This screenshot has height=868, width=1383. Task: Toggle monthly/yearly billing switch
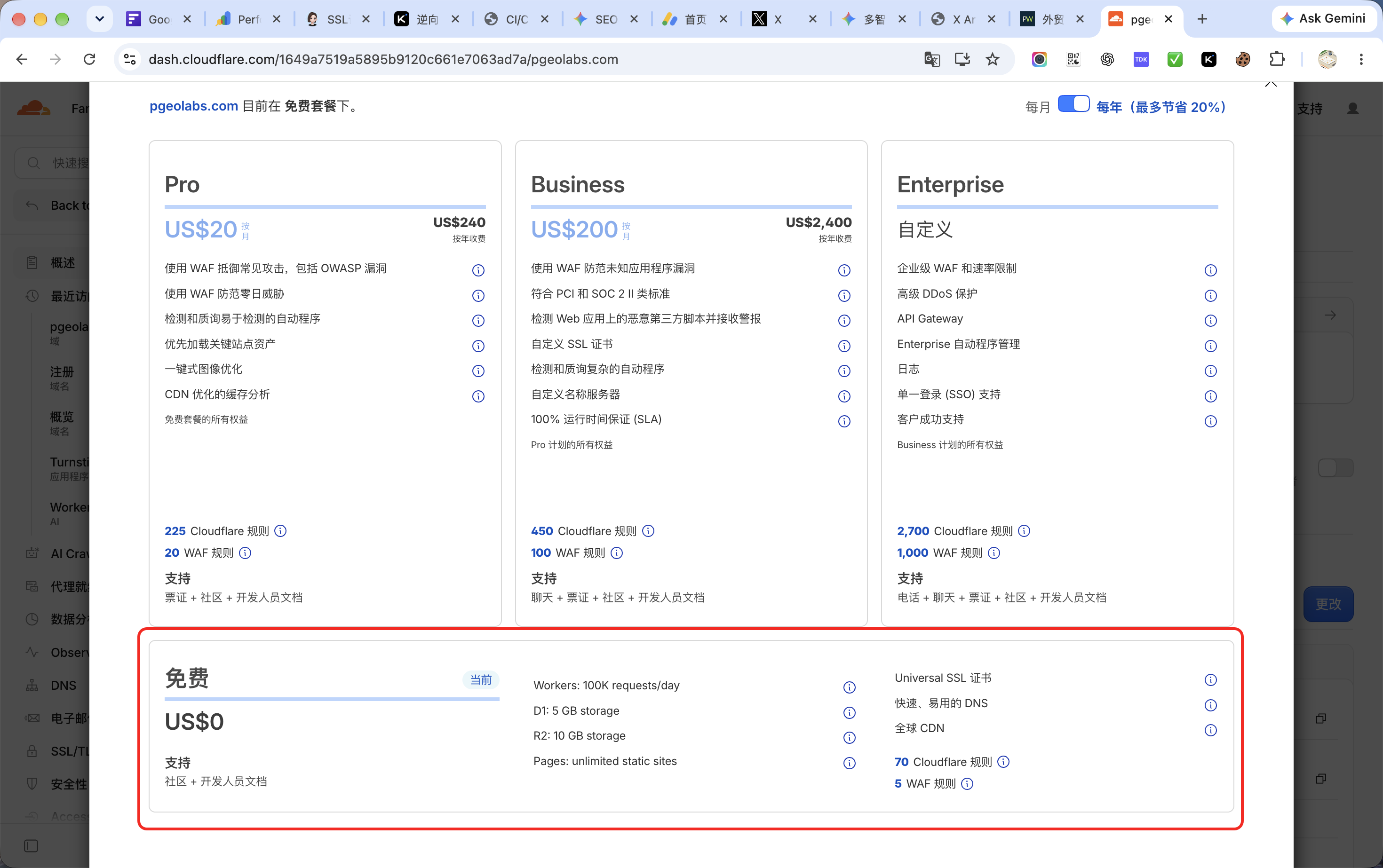1073,104
